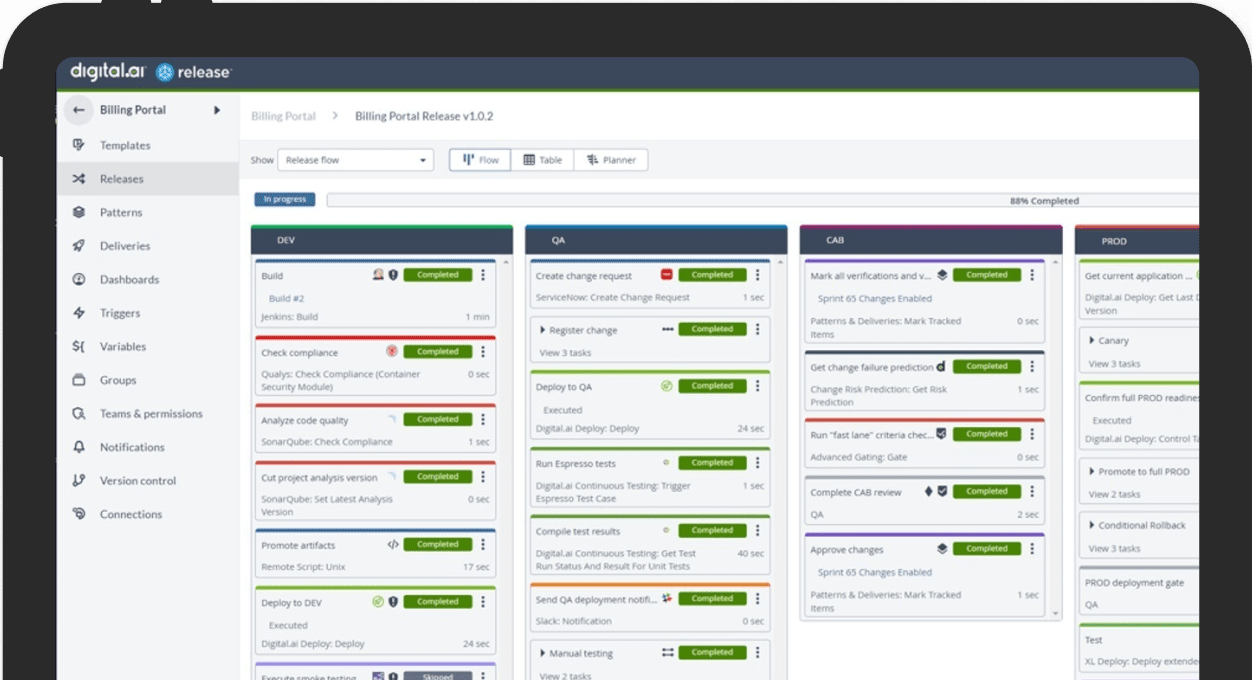Switch to the Flow view
This screenshot has width=1252, height=680.
coord(480,160)
